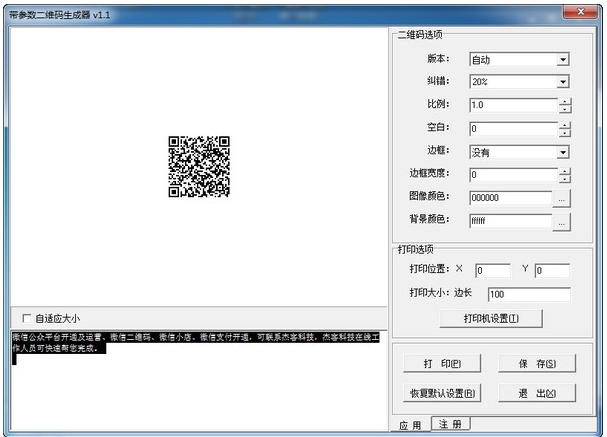Viewport: 607px width, 437px height.
Task: Click the 保存 button
Action: pos(537,364)
